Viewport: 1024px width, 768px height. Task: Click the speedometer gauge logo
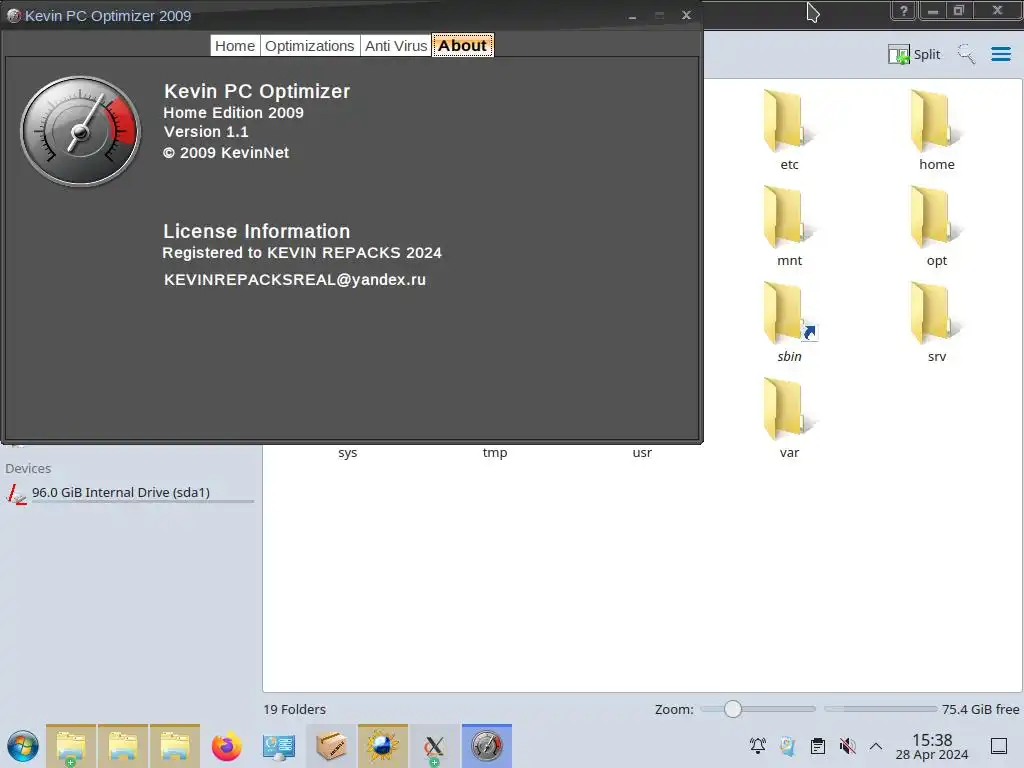80,131
